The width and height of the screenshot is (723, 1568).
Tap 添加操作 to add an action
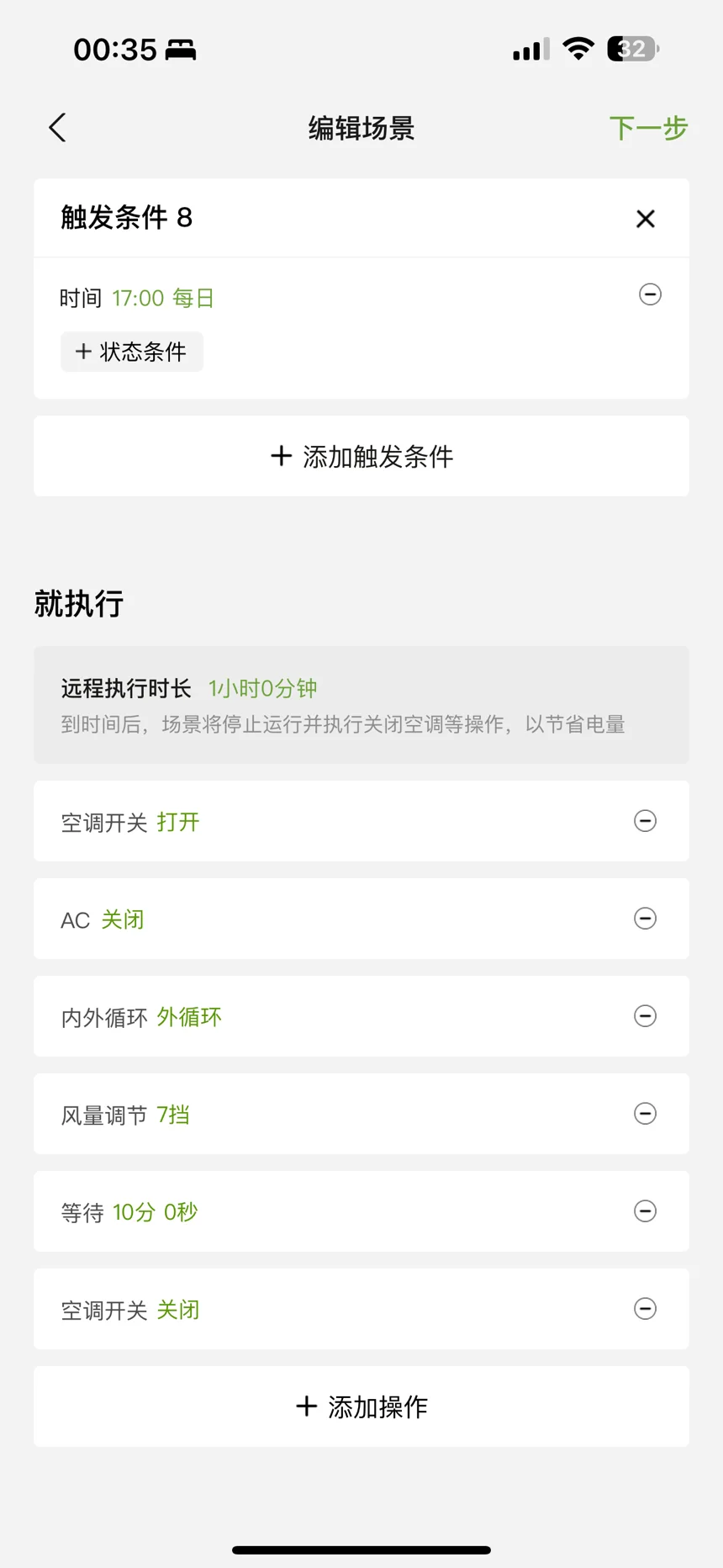click(x=361, y=1406)
